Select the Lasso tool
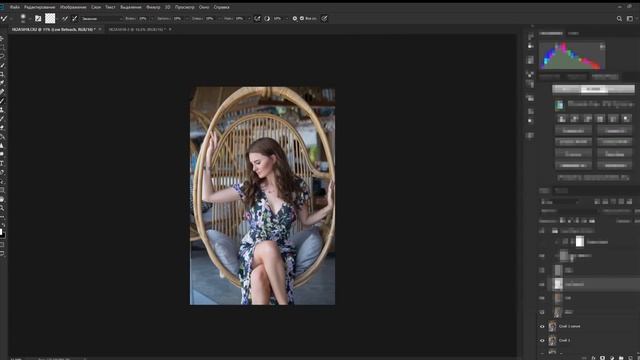Screen dimensions: 640x360 point(2,56)
